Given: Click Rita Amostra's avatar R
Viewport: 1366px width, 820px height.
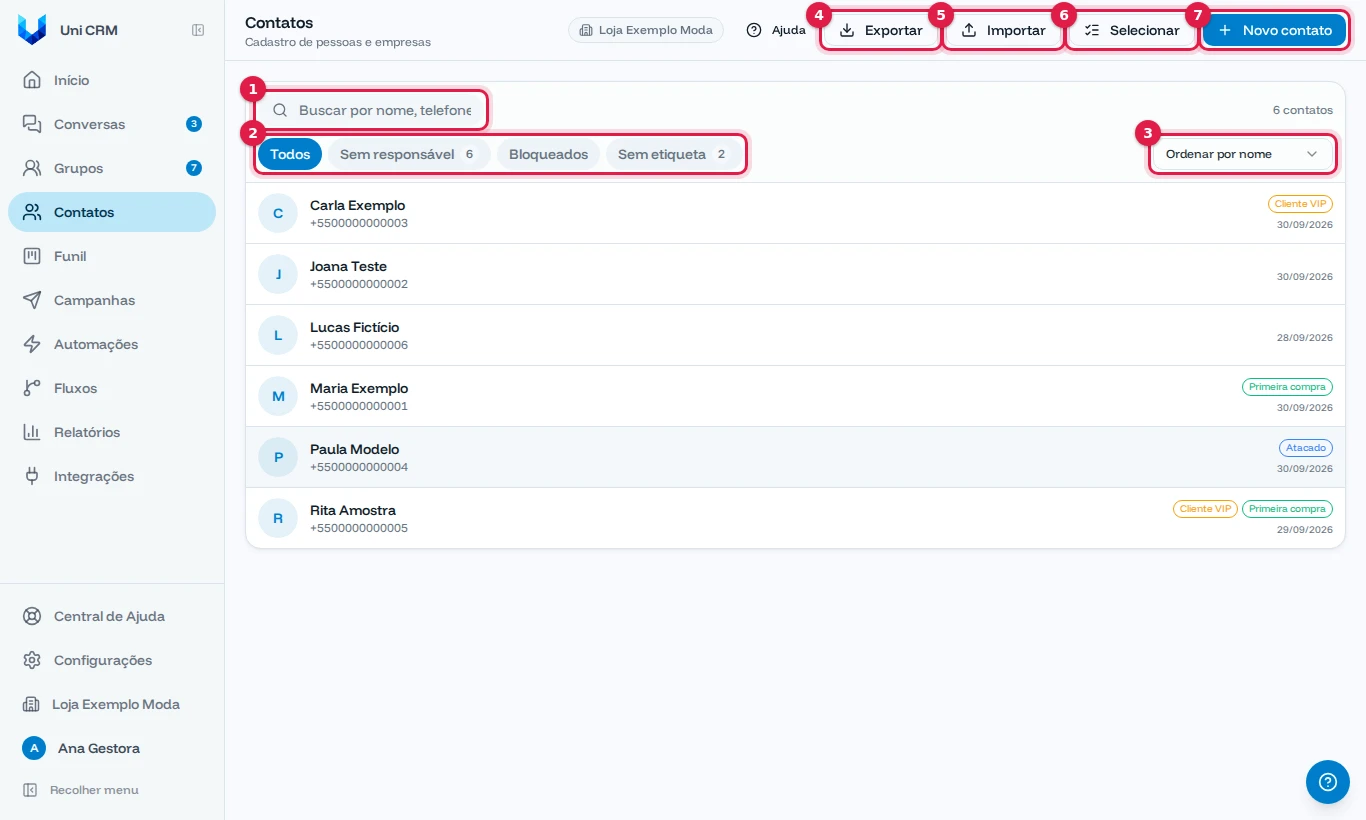Looking at the screenshot, I should [278, 518].
